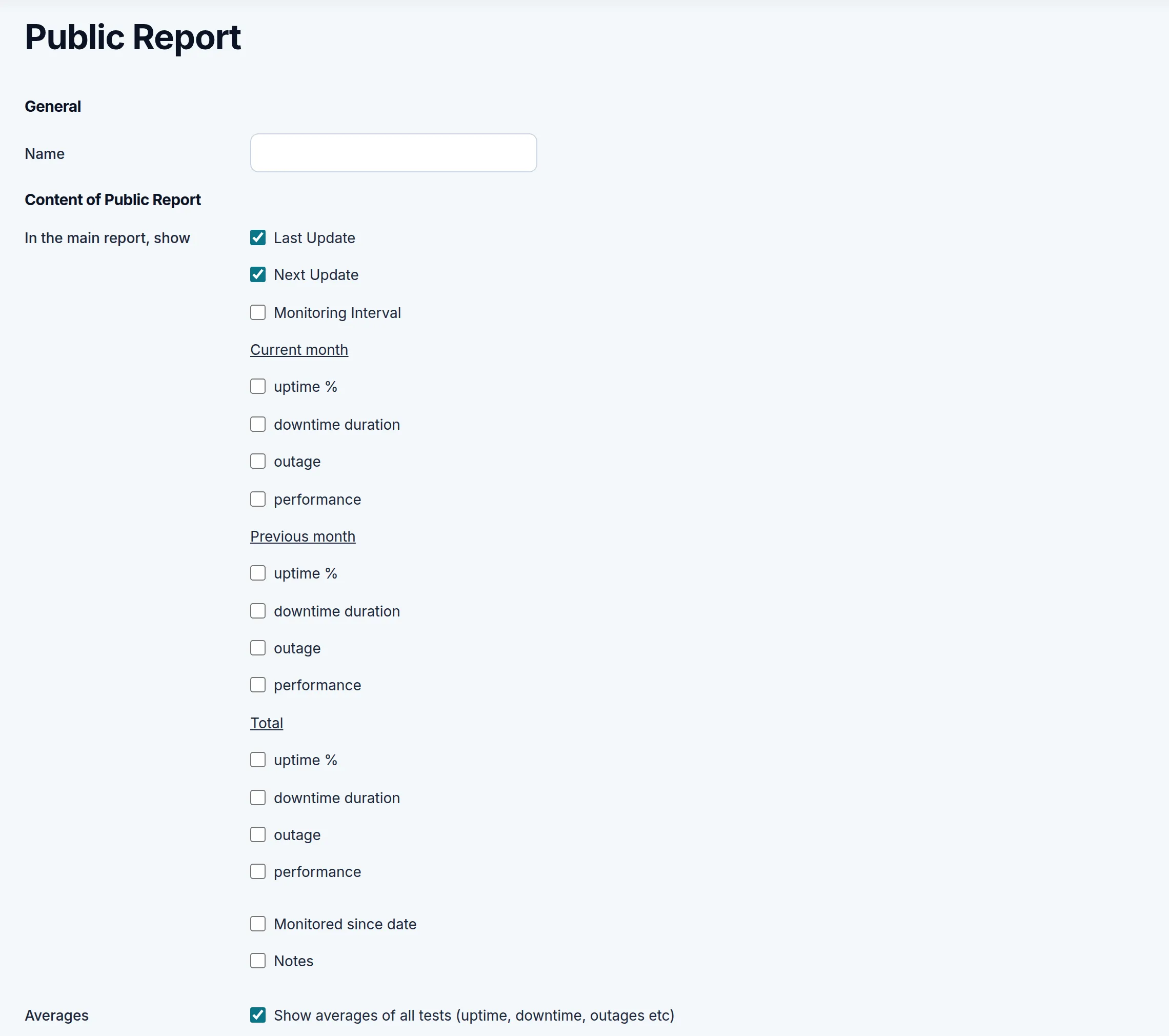Click the Current month heading
Image resolution: width=1169 pixels, height=1036 pixels.
click(x=299, y=350)
